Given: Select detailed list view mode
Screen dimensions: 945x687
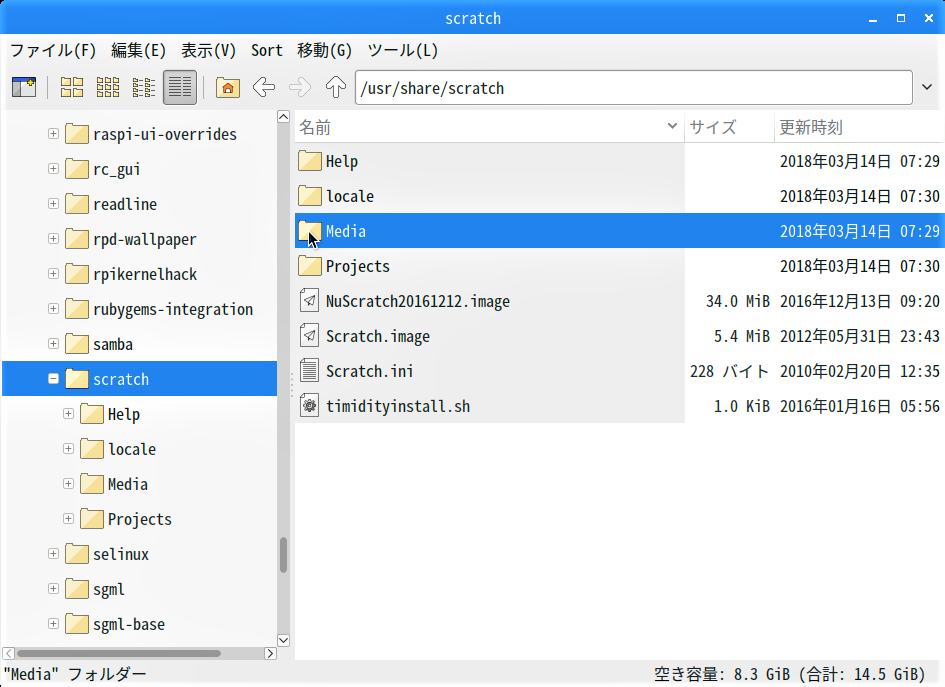Looking at the screenshot, I should (x=180, y=87).
